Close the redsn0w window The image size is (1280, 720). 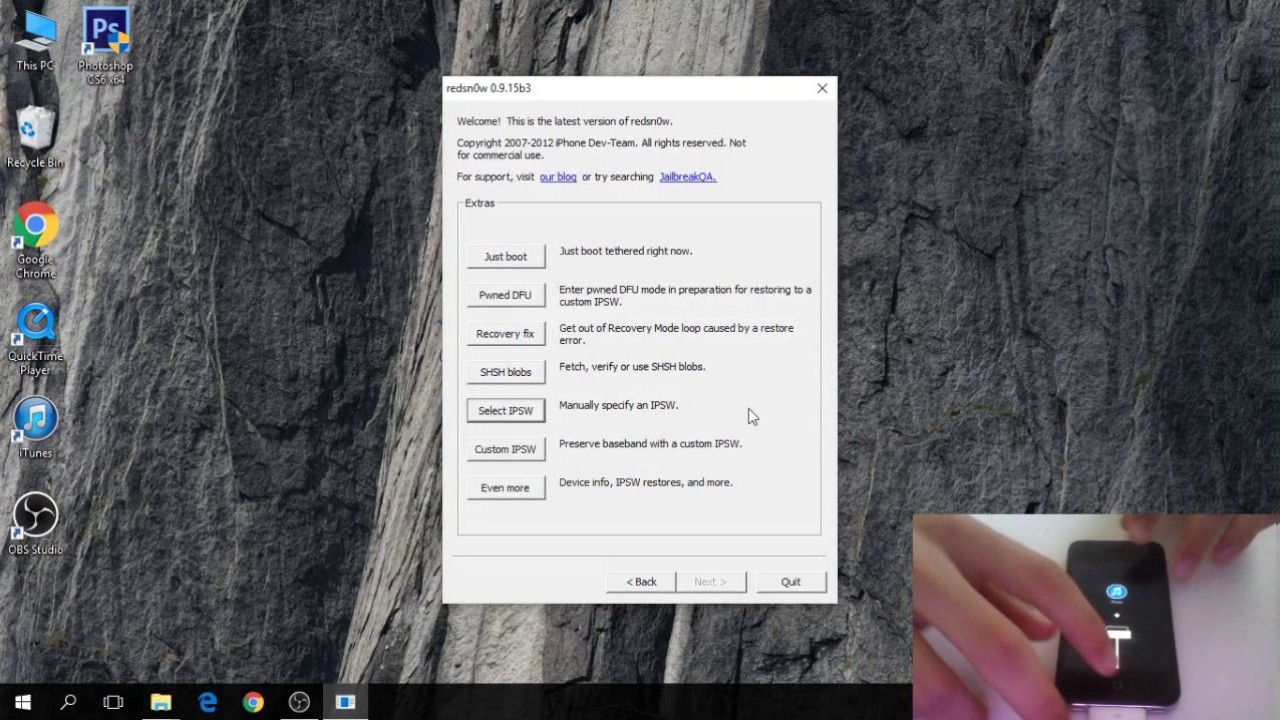click(x=822, y=88)
